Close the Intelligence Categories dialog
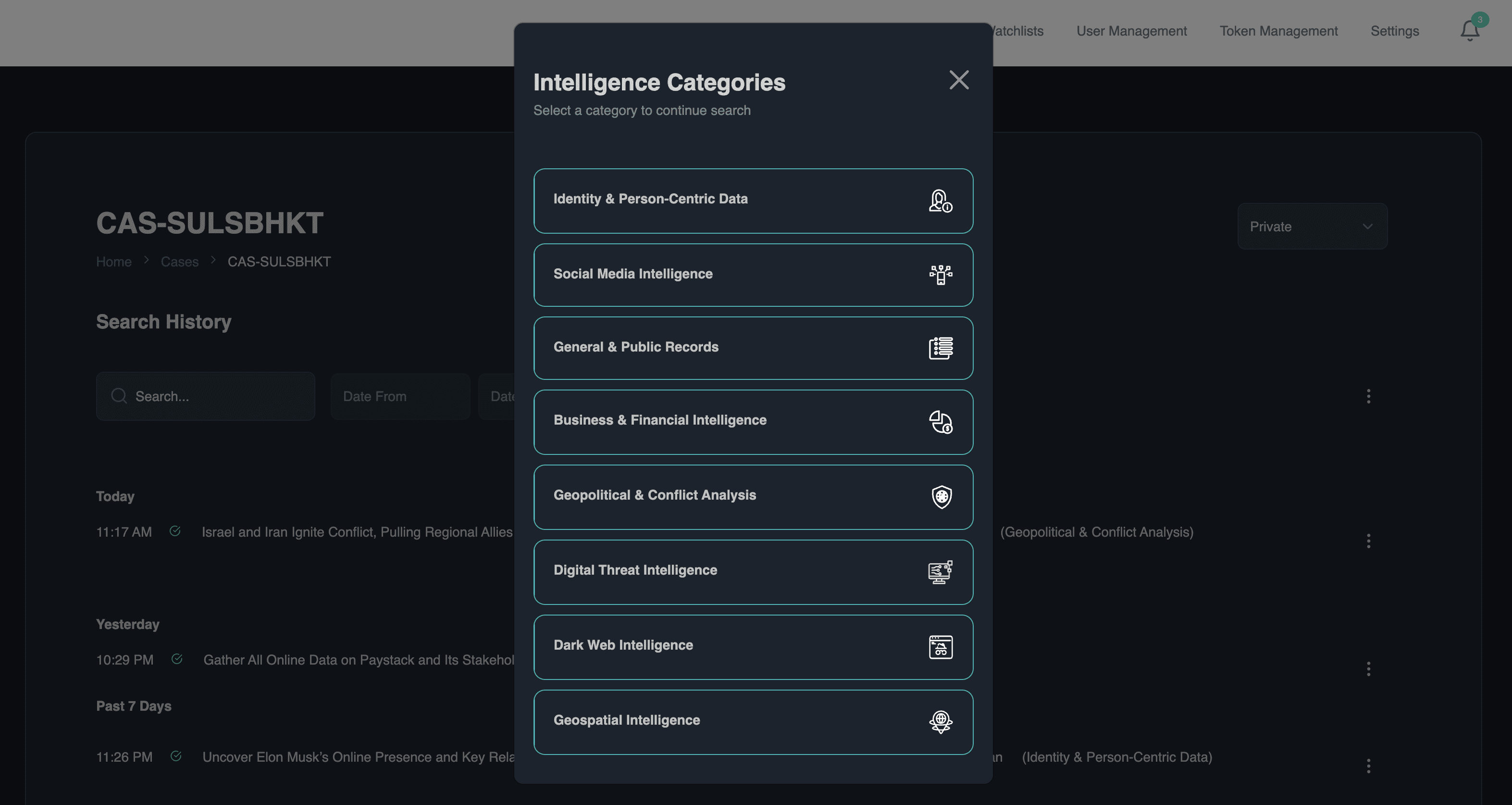This screenshot has width=1512, height=805. coord(958,80)
